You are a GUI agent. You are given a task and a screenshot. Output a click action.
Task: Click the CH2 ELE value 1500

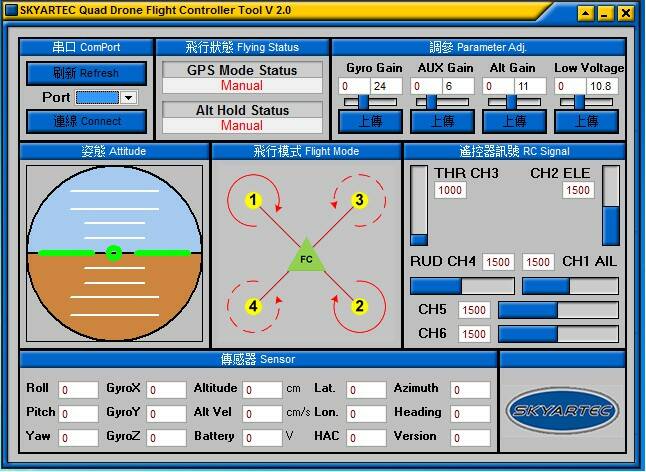click(x=578, y=190)
